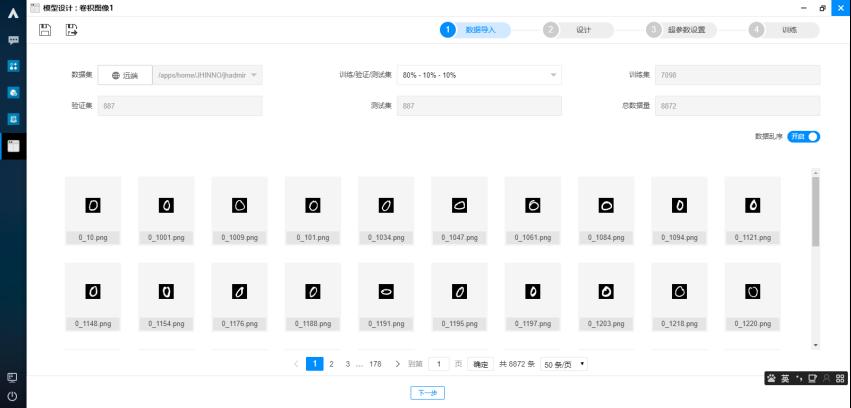Select thumbnail 0_1218.png
The image size is (851, 408).
tap(679, 297)
